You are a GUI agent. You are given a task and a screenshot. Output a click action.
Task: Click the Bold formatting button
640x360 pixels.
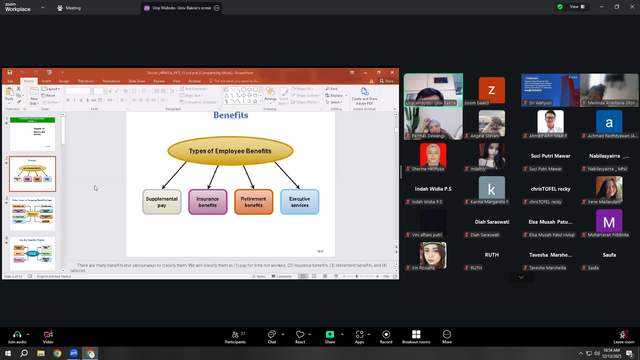(x=68, y=100)
